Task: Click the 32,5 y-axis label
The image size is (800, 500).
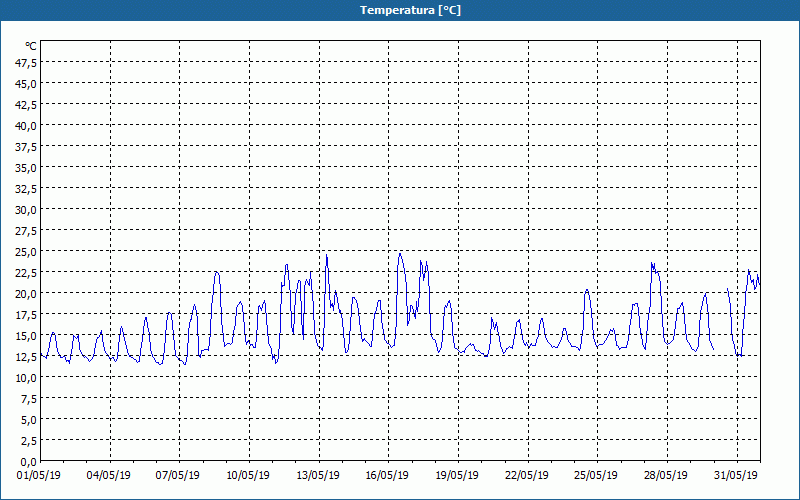Action: [x=27, y=189]
